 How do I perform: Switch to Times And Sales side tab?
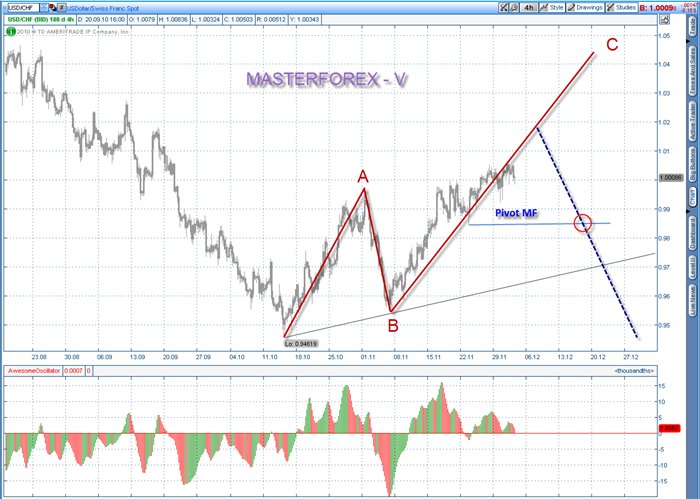point(693,71)
